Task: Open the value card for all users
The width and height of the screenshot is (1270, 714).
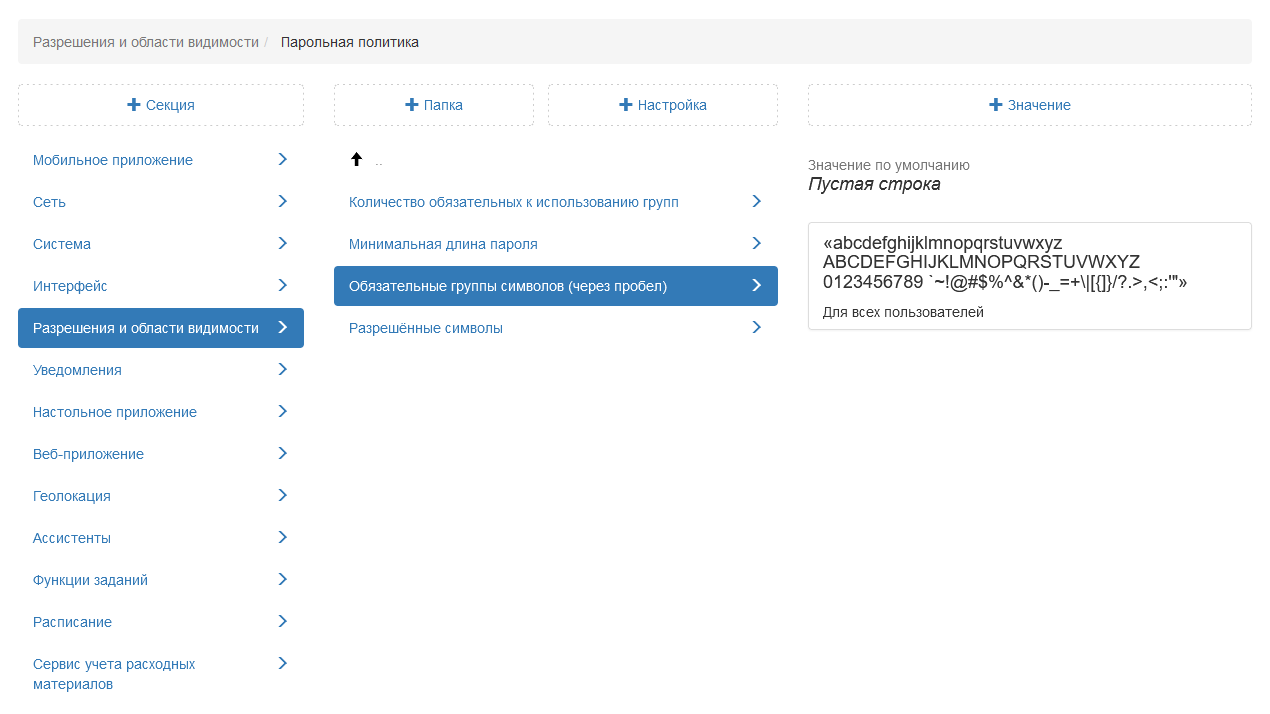Action: click(x=1029, y=275)
